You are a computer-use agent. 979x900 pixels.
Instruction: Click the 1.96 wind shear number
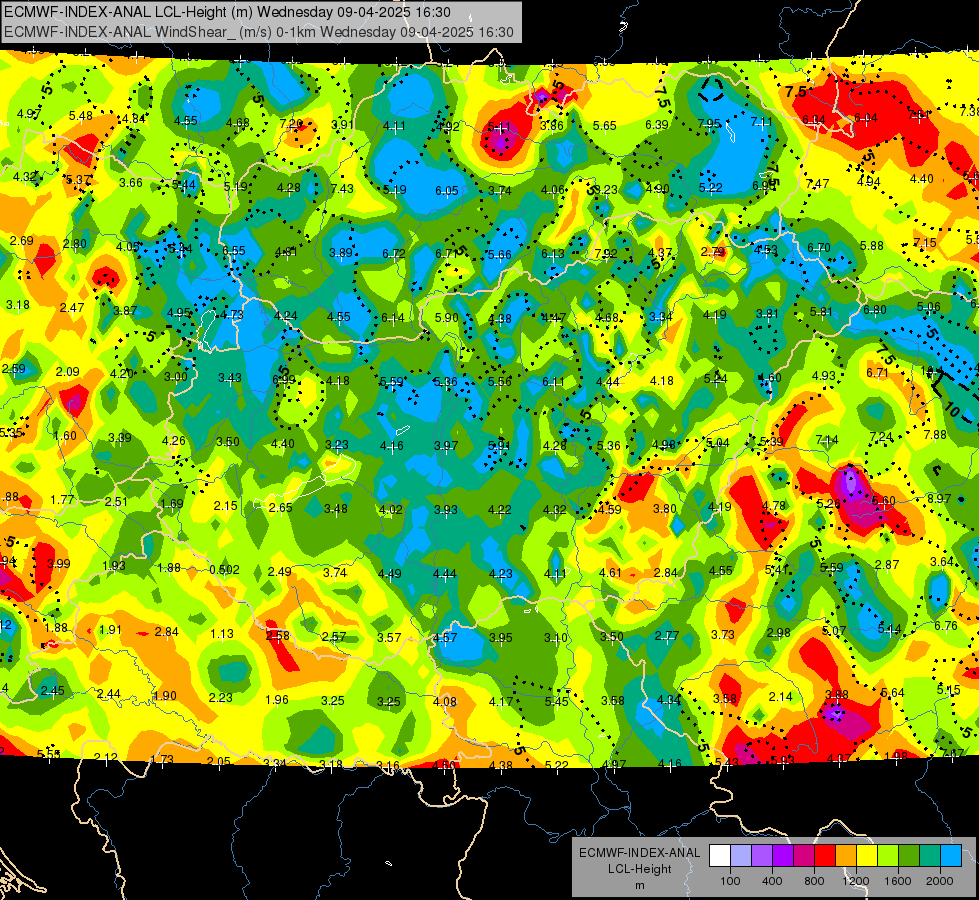[277, 700]
